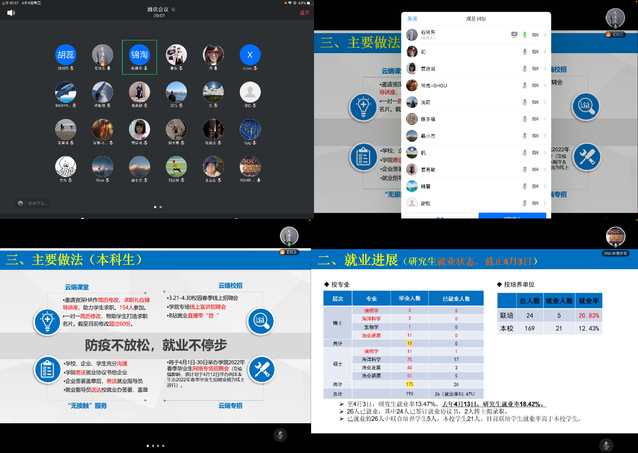The height and width of the screenshot is (453, 638).
Task: Toggle the microphone icon for 石锦涛
Action: pyautogui.click(x=524, y=33)
